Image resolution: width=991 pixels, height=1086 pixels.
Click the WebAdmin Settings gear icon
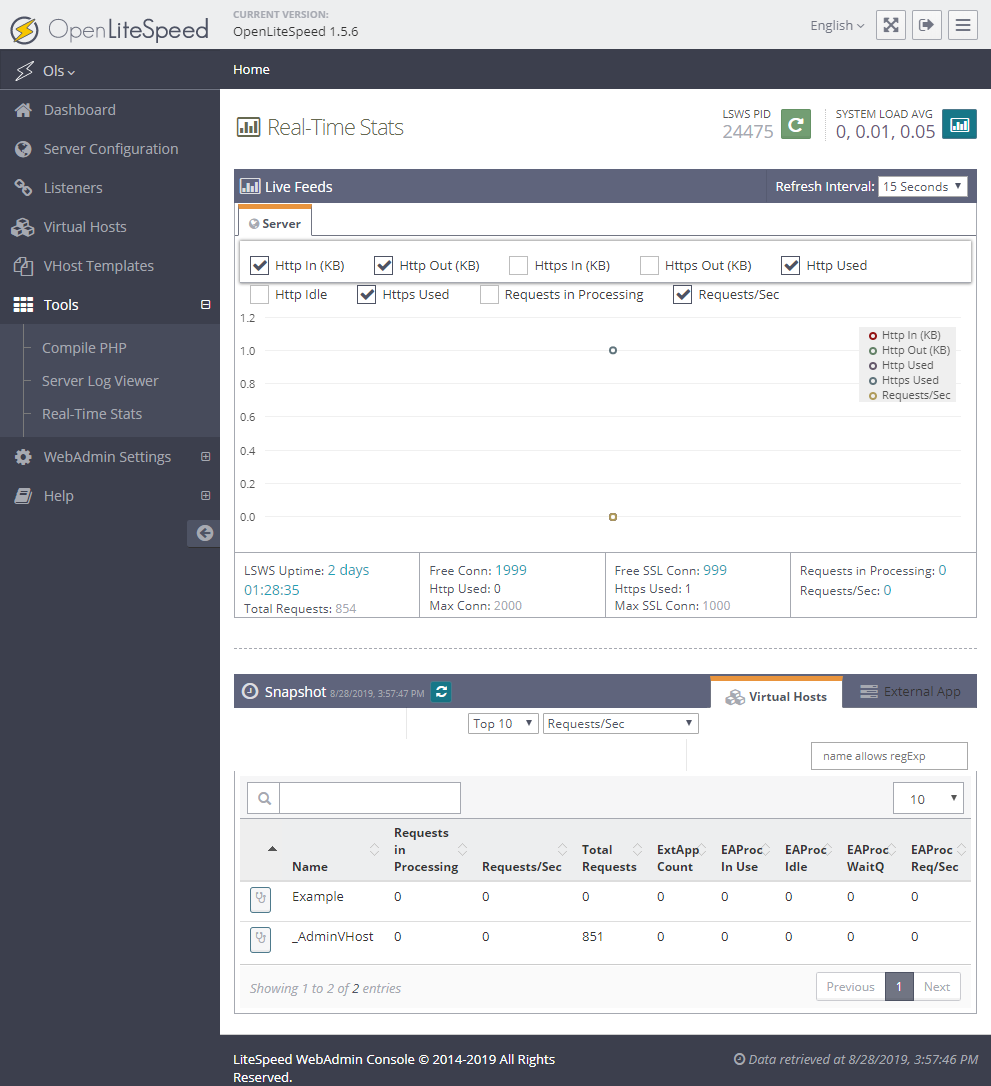point(24,457)
